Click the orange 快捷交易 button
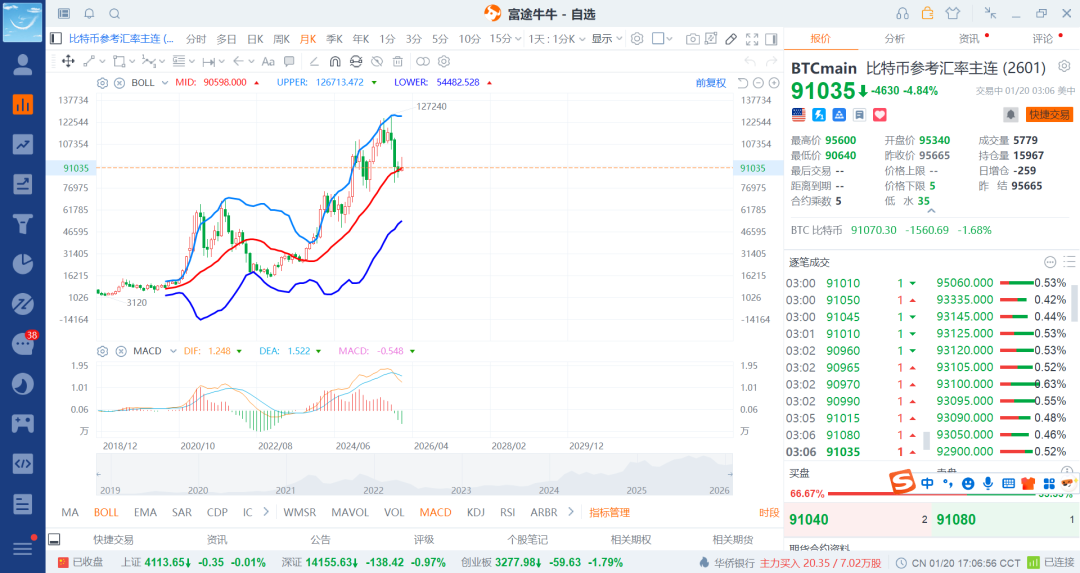Image resolution: width=1080 pixels, height=573 pixels. [x=1049, y=115]
